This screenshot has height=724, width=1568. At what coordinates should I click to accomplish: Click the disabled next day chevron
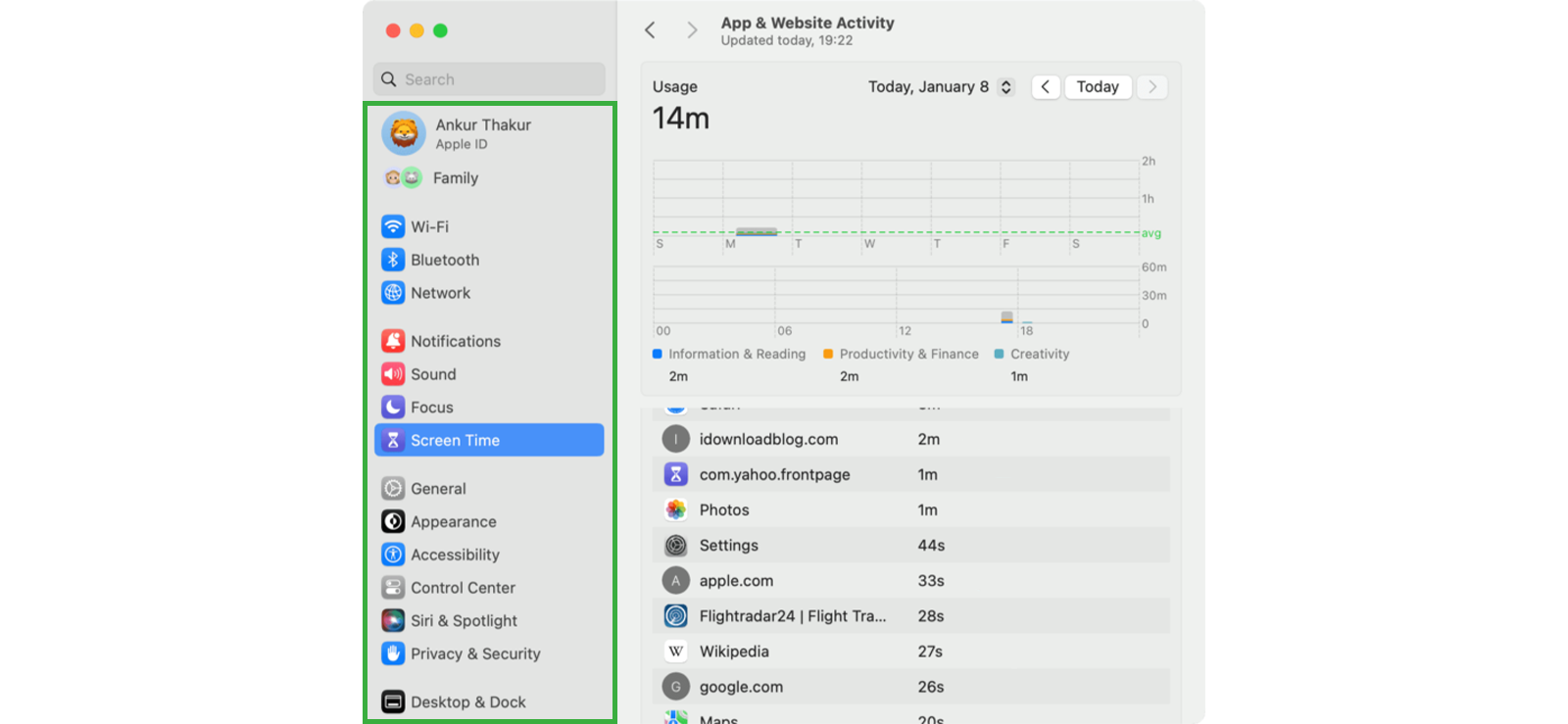point(1152,87)
